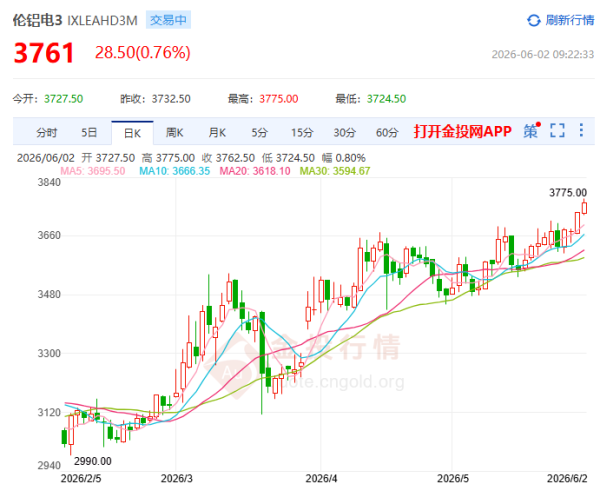Screen dimensions: 600x484
Task: Click the timestamp 2026-06-02 09:22:33
Action: point(543,54)
